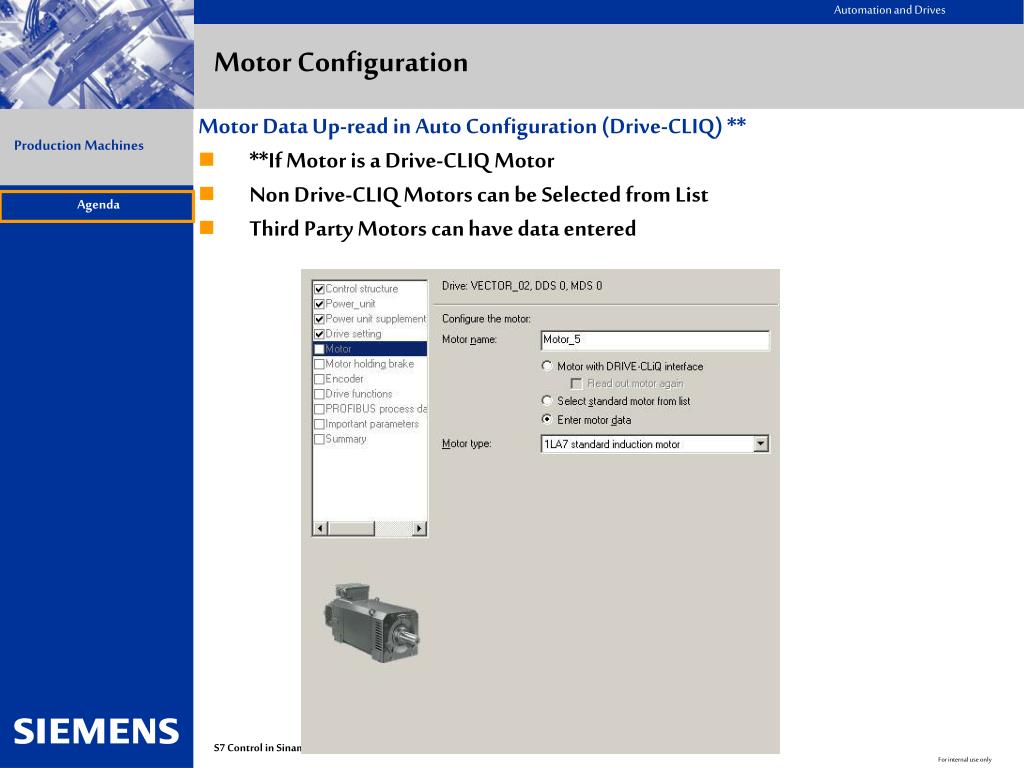Check the Motor step checkbox
This screenshot has width=1024, height=768.
click(319, 349)
